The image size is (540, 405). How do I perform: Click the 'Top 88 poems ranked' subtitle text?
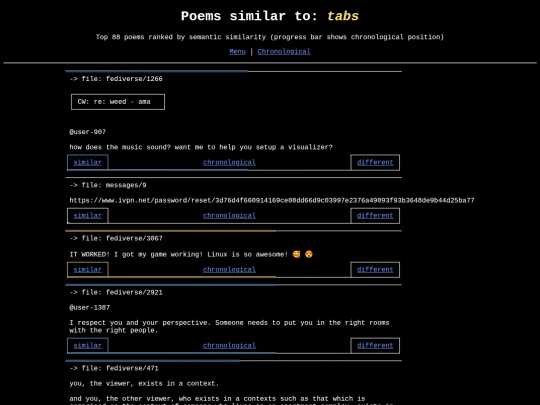point(270,37)
